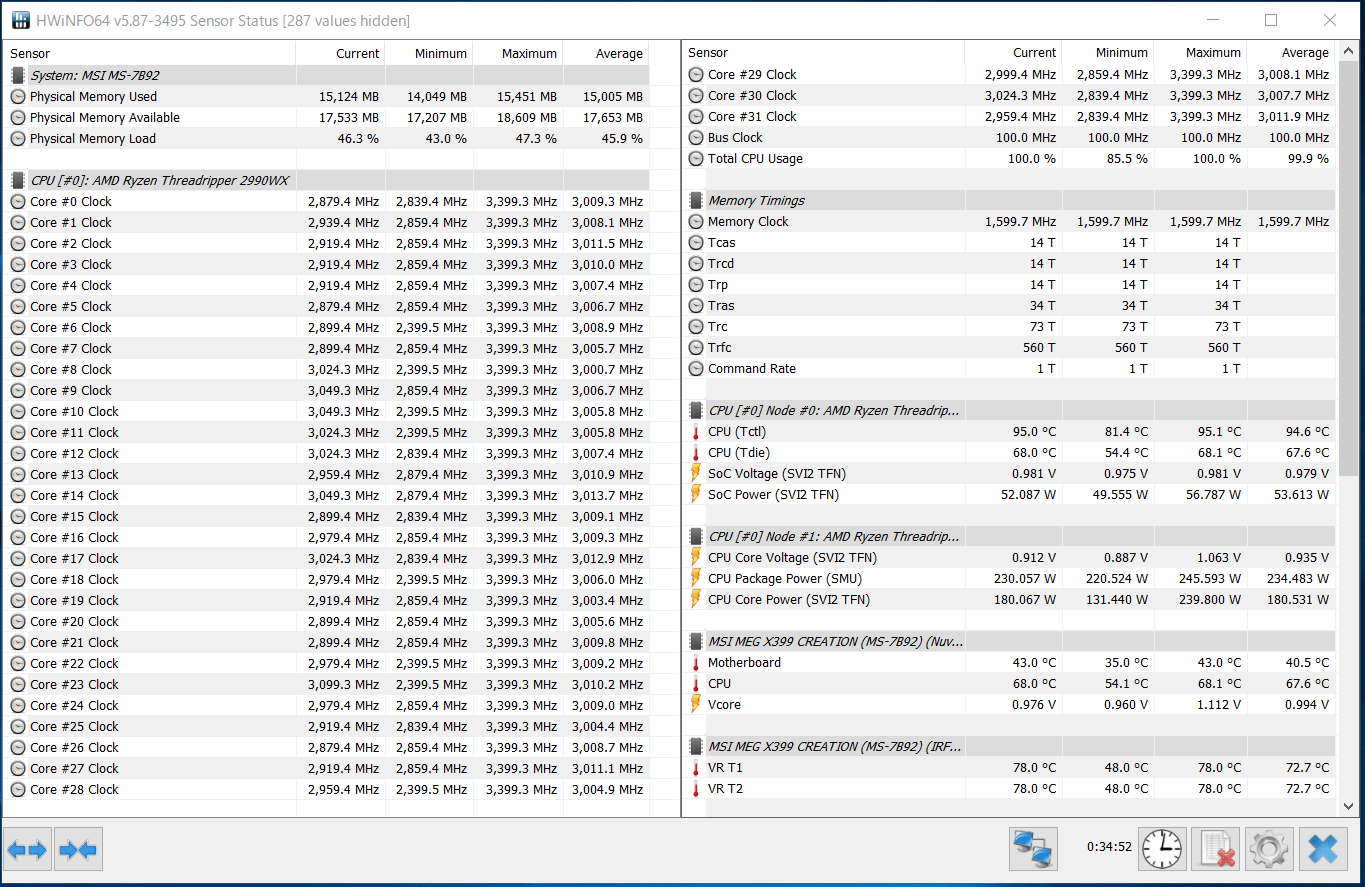Click the chip icon beside Memory Timings
This screenshot has width=1365, height=887.
(696, 201)
